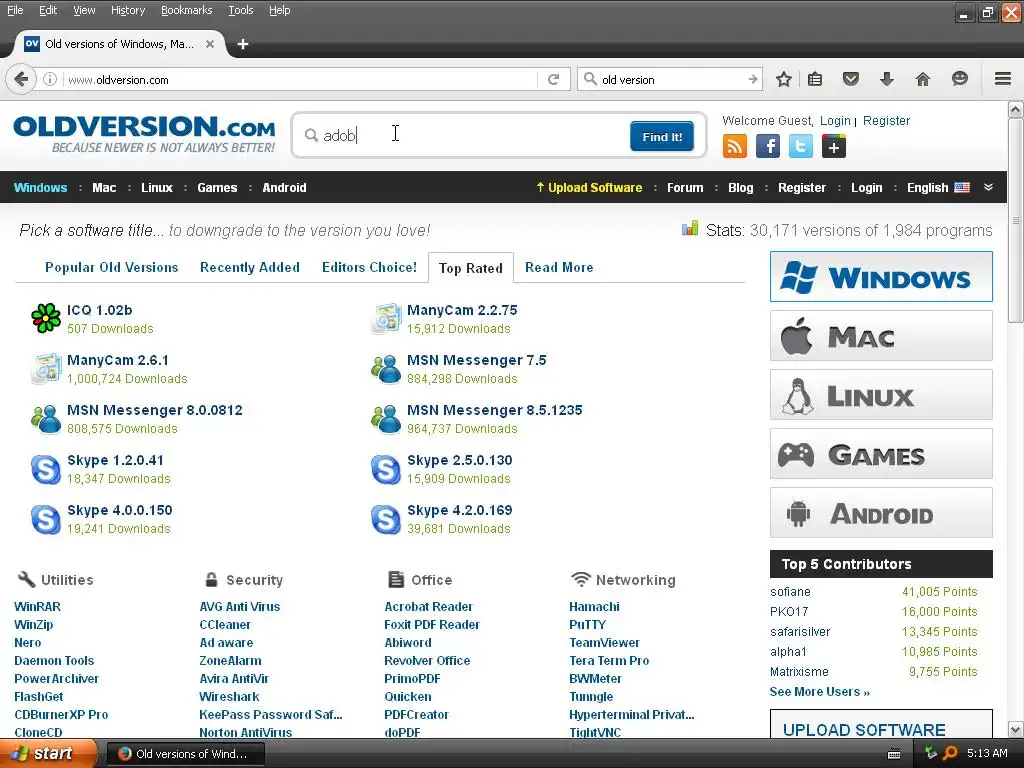
Task: Click the Find It! button
Action: coord(662,136)
